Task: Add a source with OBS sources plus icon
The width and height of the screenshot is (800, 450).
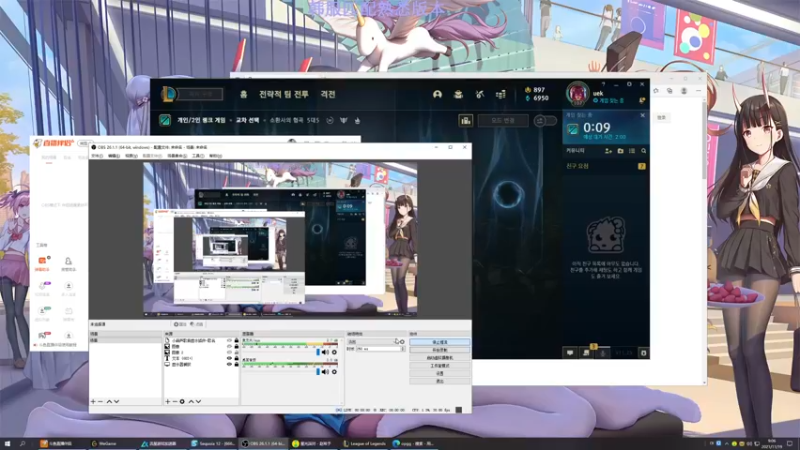Action: tap(167, 402)
